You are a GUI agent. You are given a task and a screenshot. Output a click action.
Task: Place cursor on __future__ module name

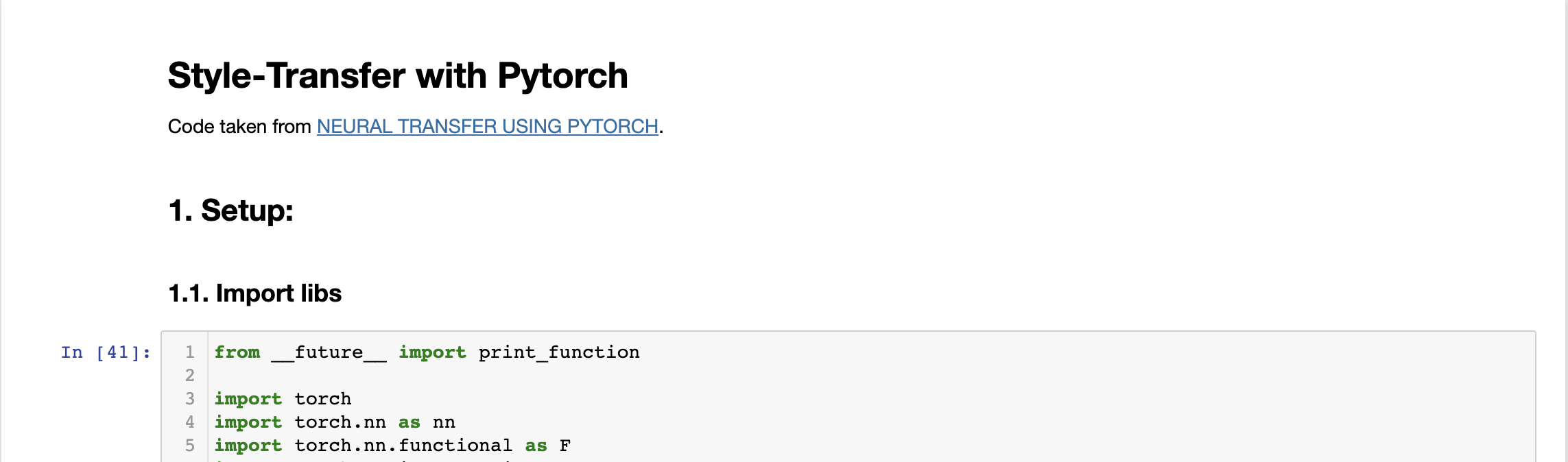(x=329, y=352)
